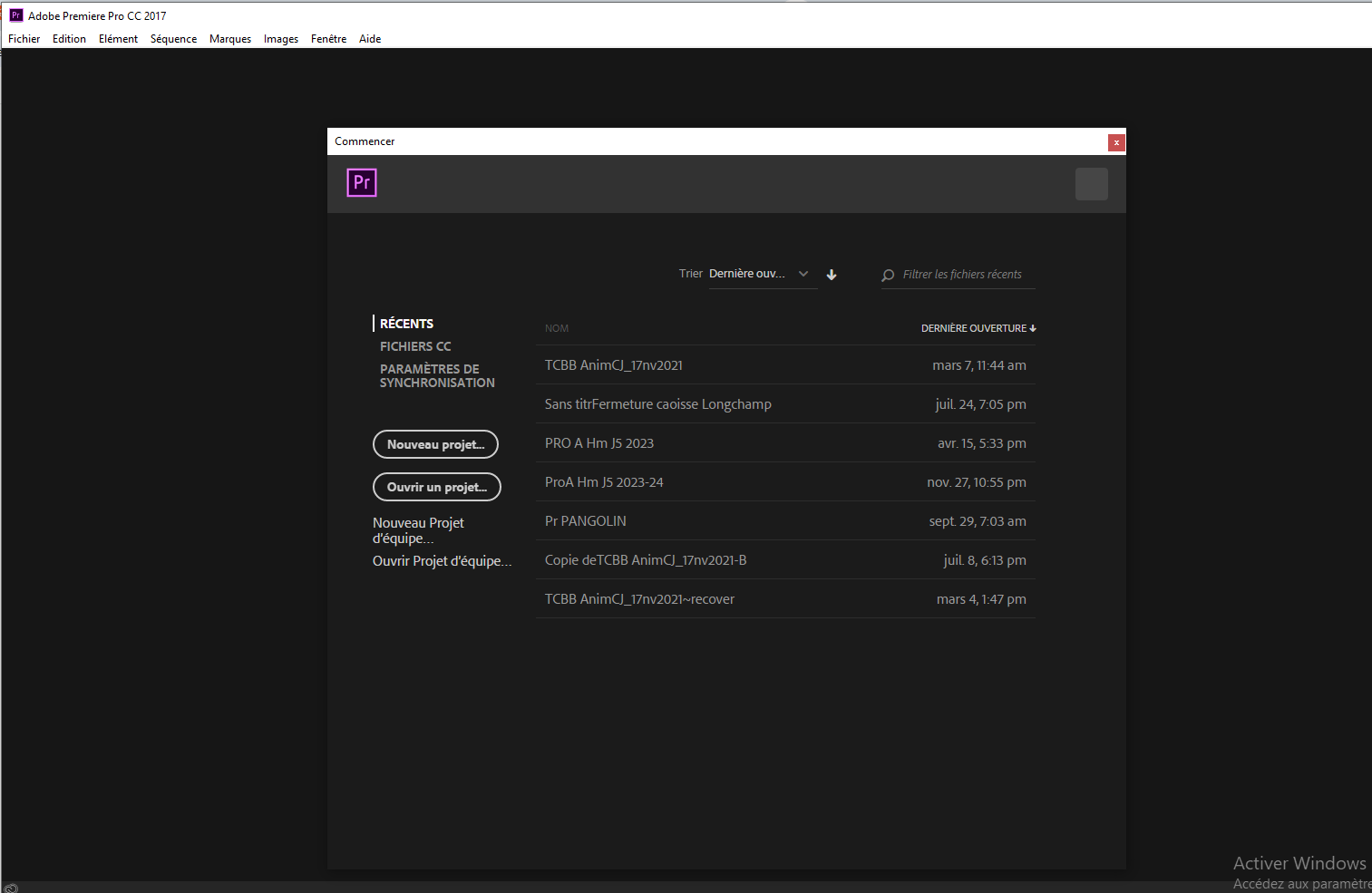Viewport: 1372px width, 893px height.
Task: Sort by NOM column header
Action: coord(557,328)
